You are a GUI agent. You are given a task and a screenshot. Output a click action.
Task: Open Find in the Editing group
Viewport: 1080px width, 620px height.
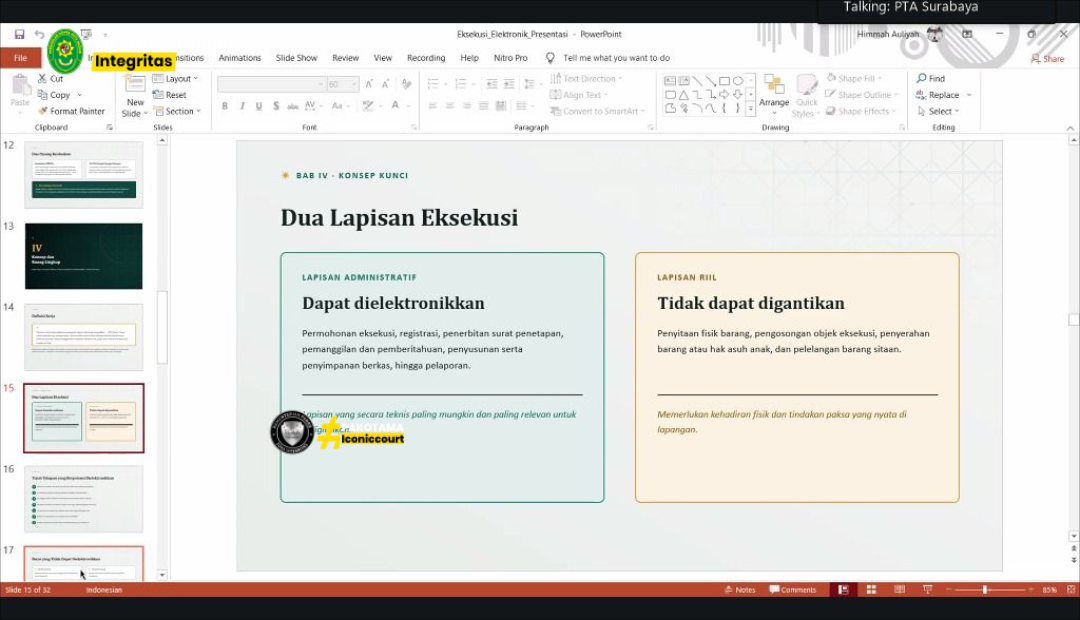pos(931,79)
